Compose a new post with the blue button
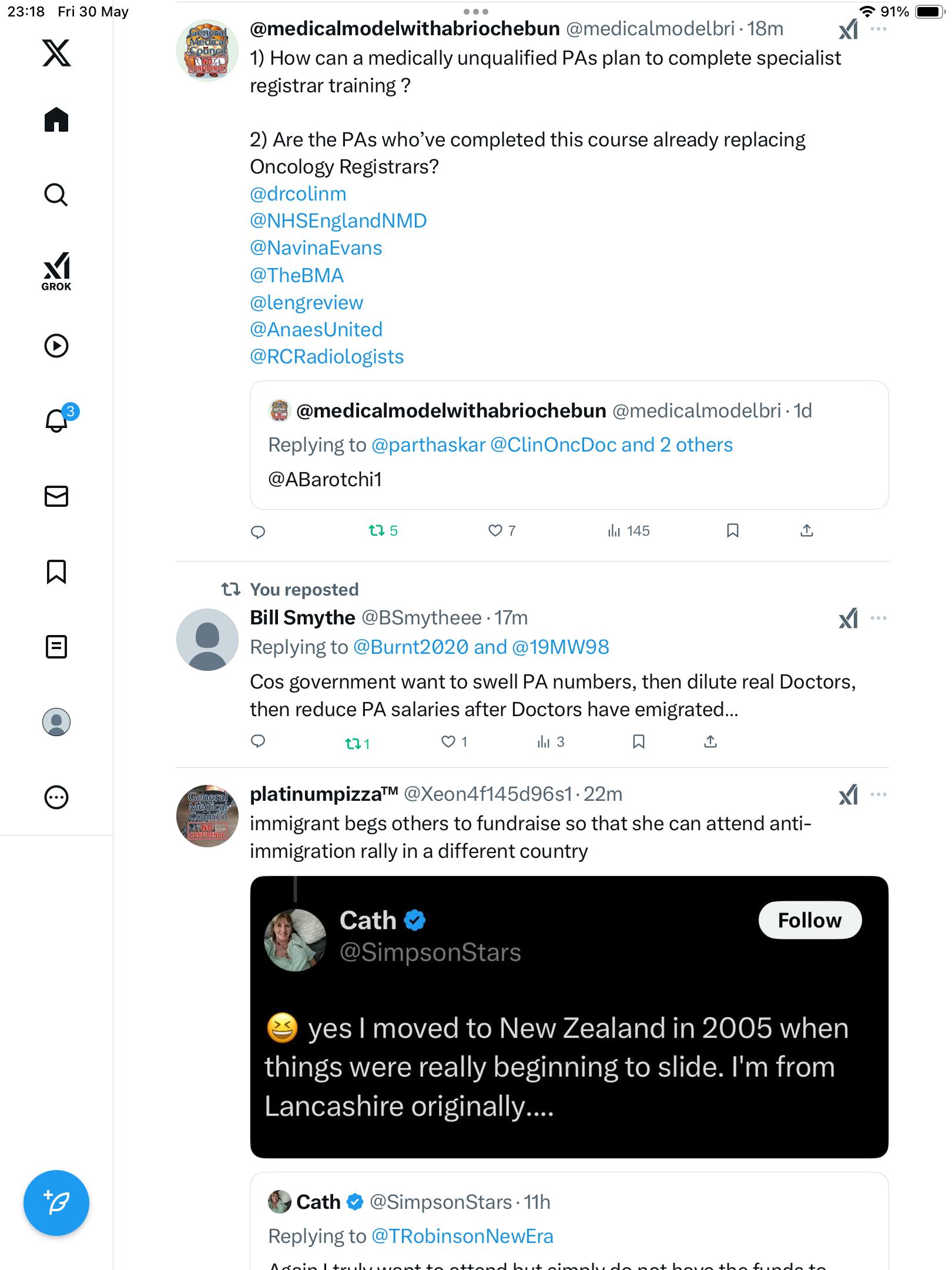Screen dimensions: 952x1270 [56, 1203]
